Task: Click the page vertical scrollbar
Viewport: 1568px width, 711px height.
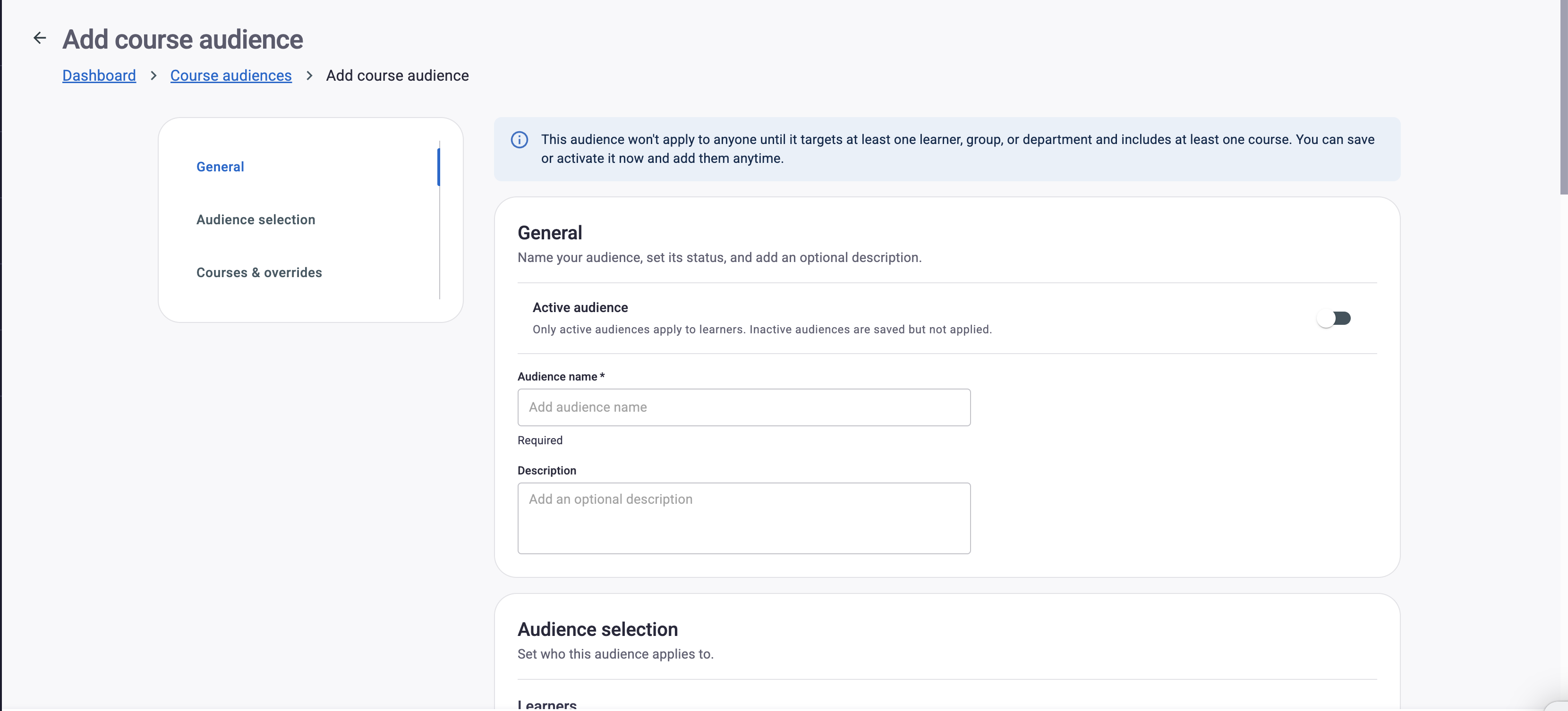Action: (1563, 97)
